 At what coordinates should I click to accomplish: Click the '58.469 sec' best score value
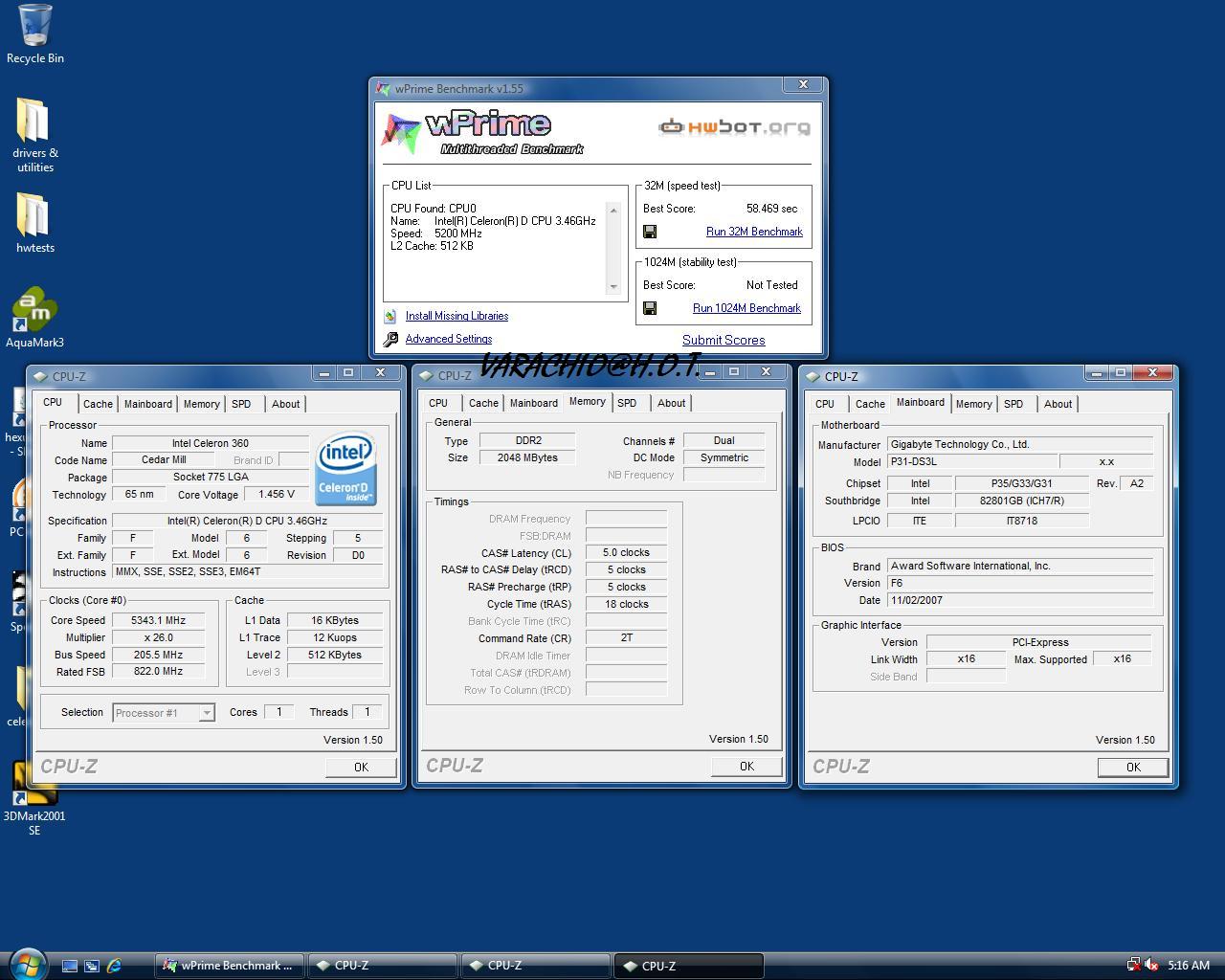(771, 209)
